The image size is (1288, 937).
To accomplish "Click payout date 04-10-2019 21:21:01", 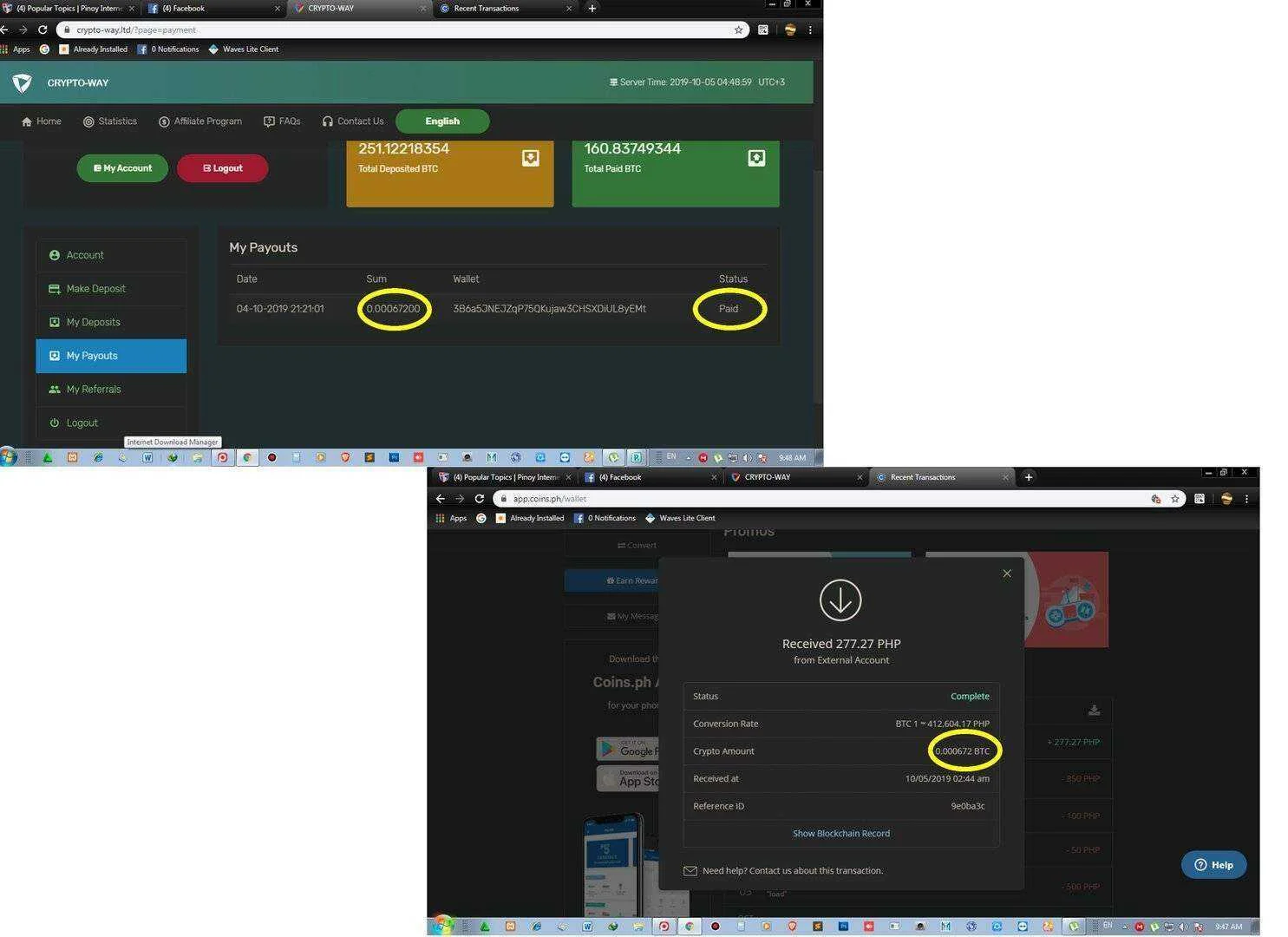I will [x=280, y=309].
